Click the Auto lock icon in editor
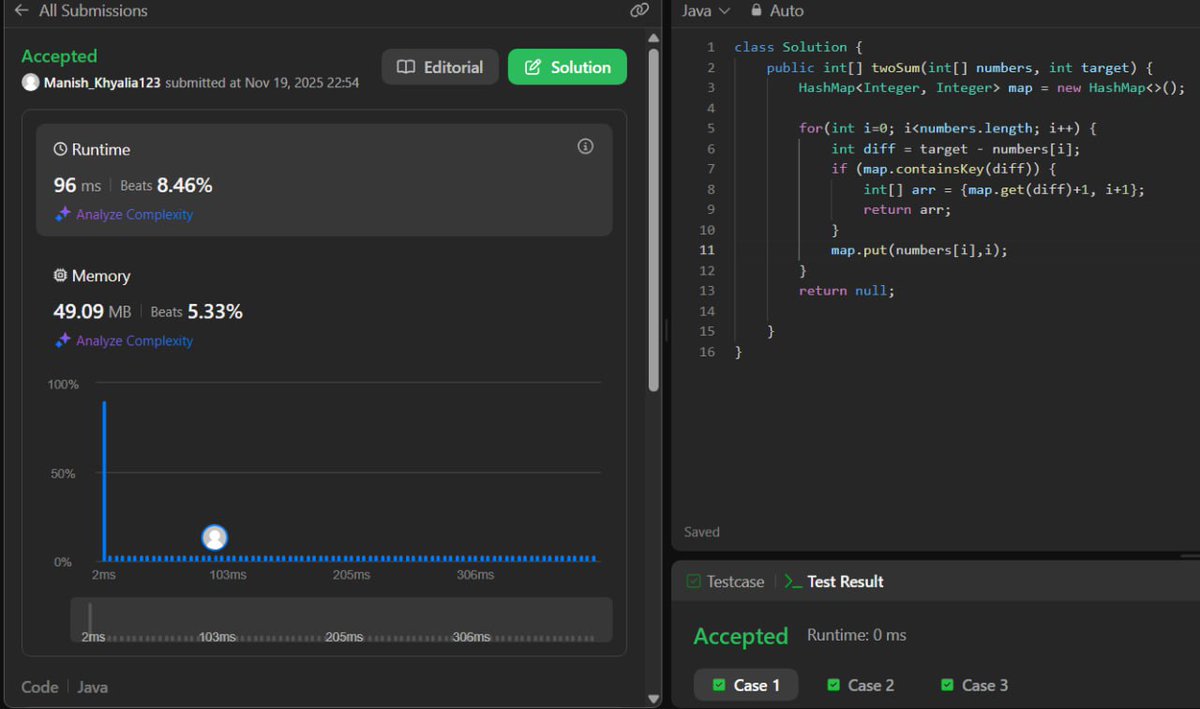Screen dimensions: 1200x709 [757, 11]
